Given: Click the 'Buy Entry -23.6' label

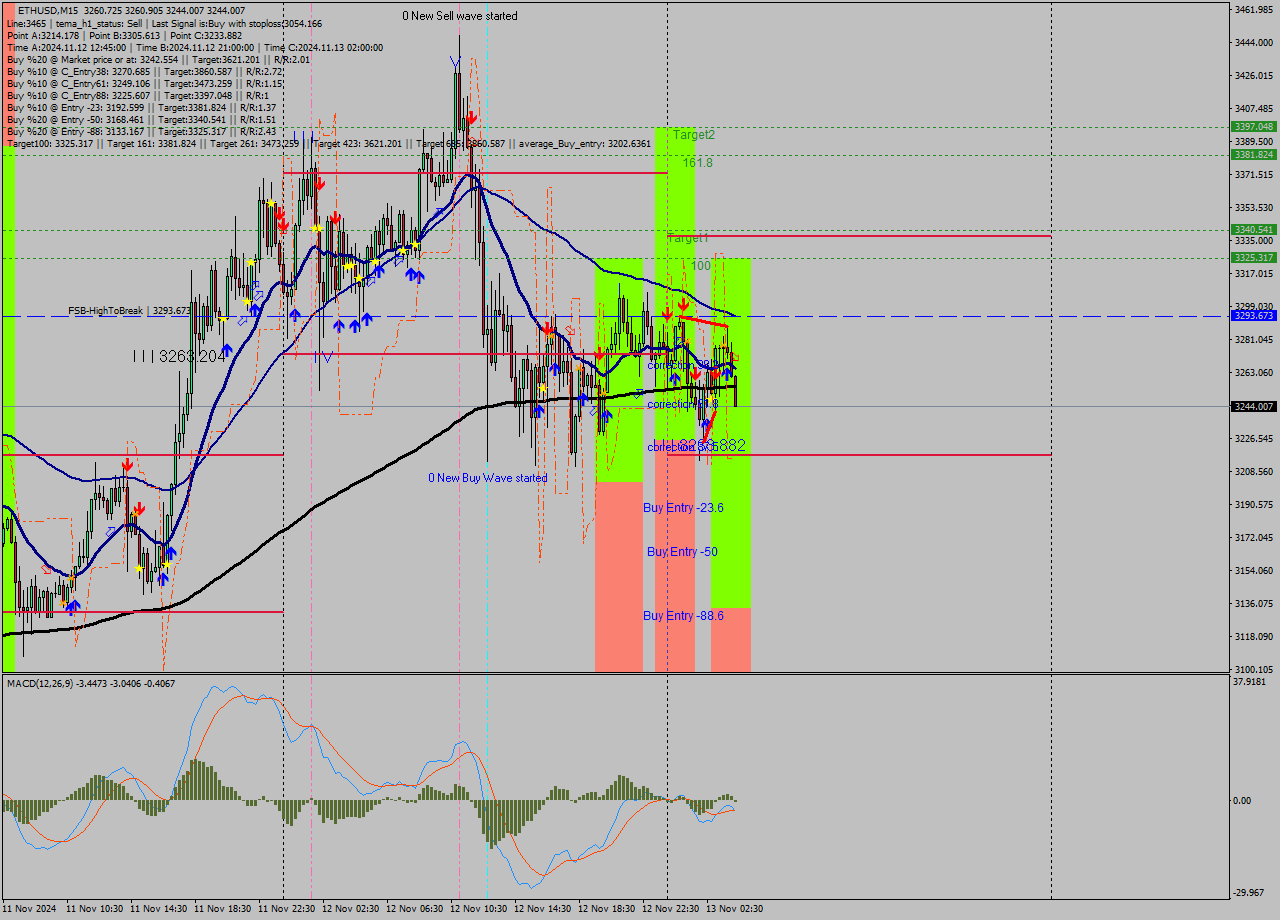Looking at the screenshot, I should click(x=684, y=508).
